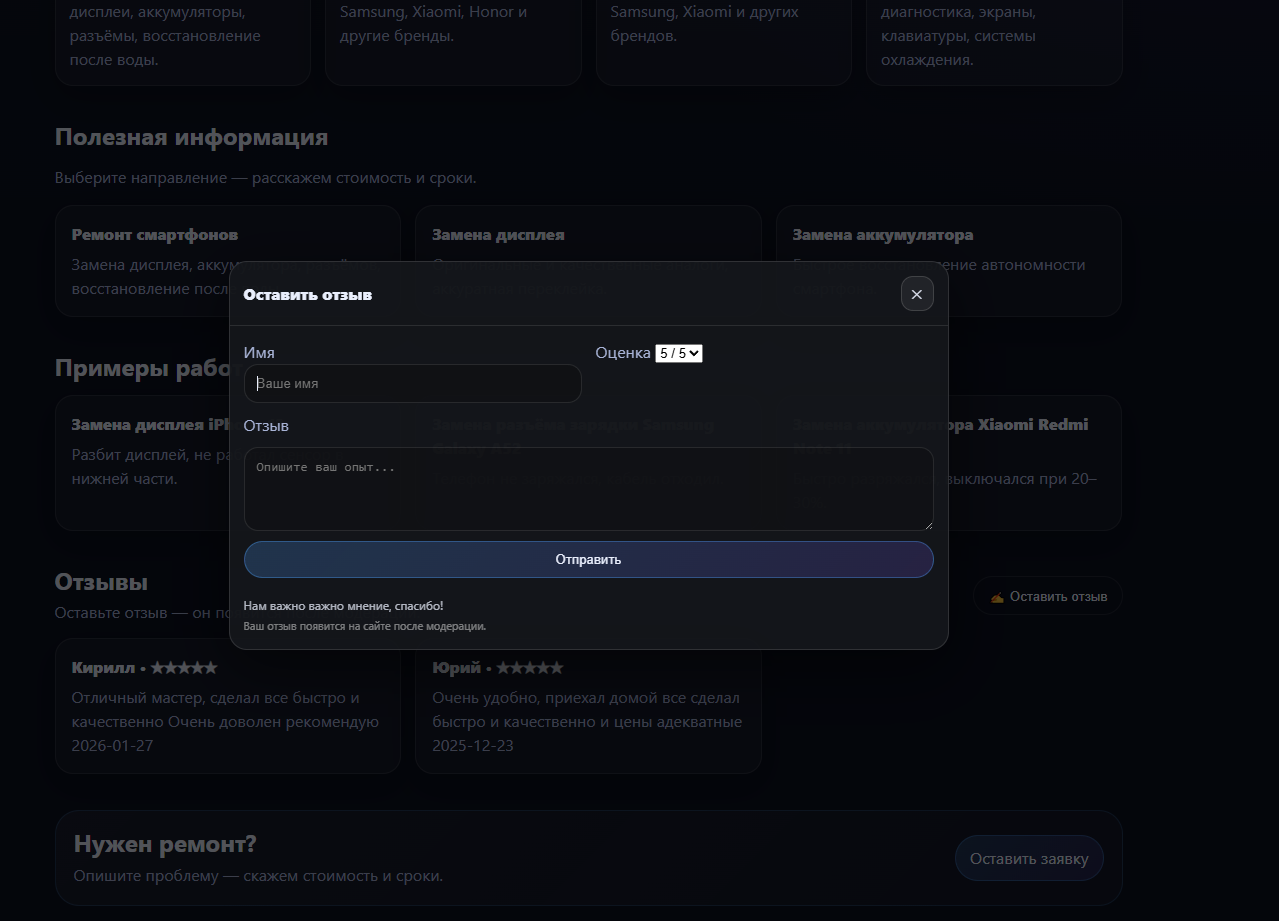Click the star rating in Юрий's review
Screen dimensions: 1279x921
pos(529,668)
